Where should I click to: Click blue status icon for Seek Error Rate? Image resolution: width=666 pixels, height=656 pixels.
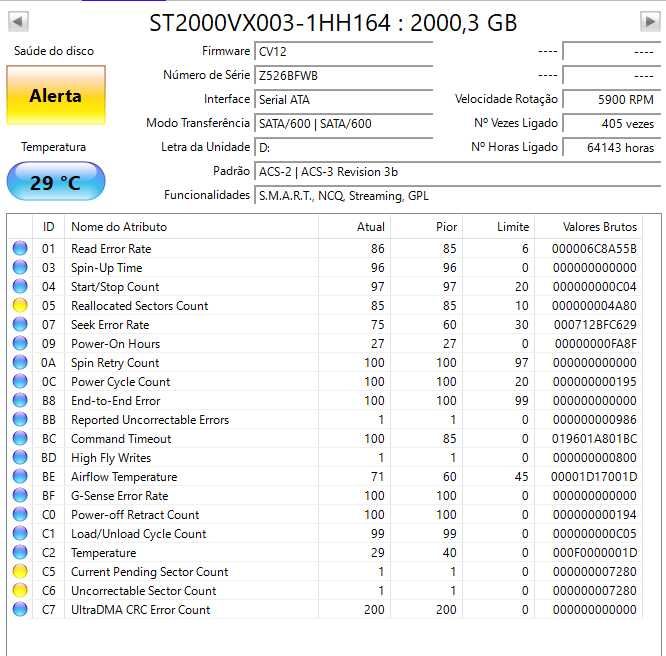tap(20, 324)
